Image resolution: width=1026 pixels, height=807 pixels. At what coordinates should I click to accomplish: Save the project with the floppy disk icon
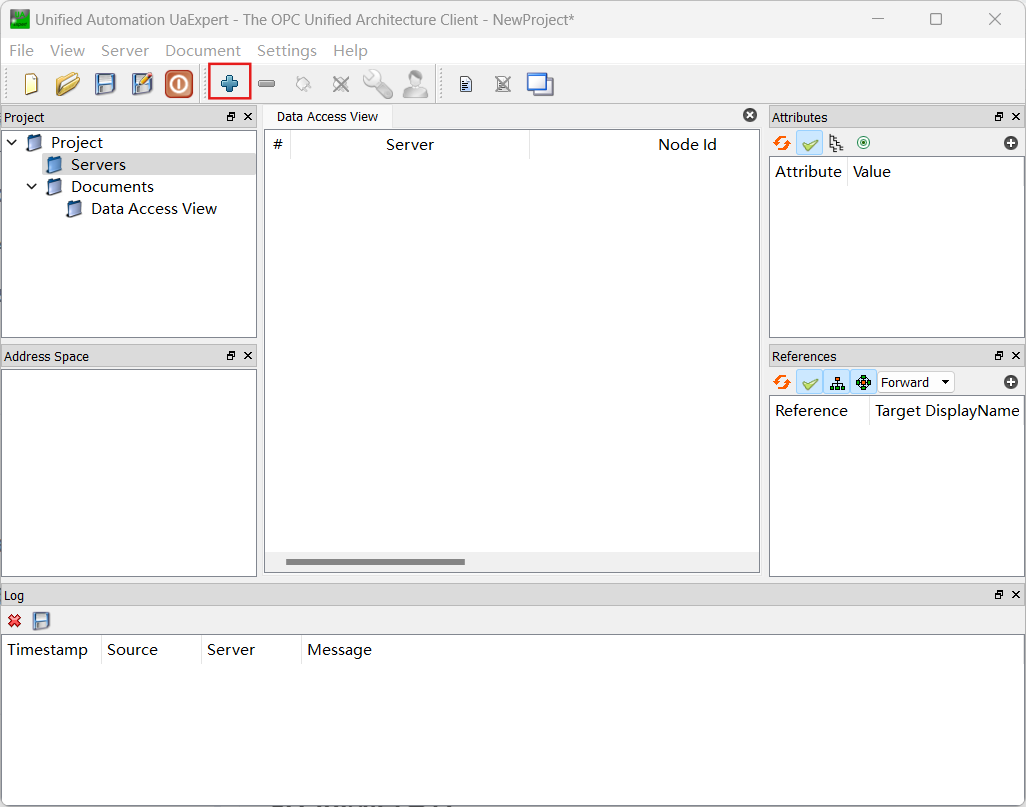[105, 84]
